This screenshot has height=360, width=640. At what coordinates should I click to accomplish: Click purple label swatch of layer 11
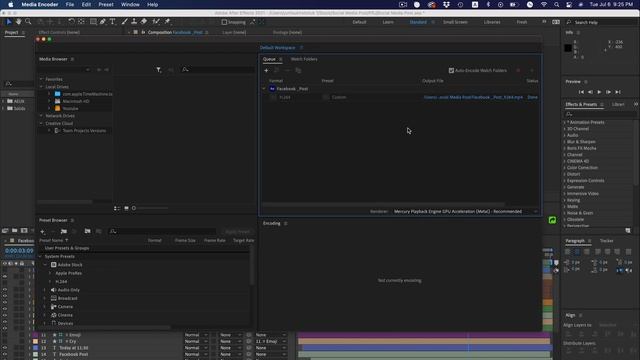[x=36, y=335]
